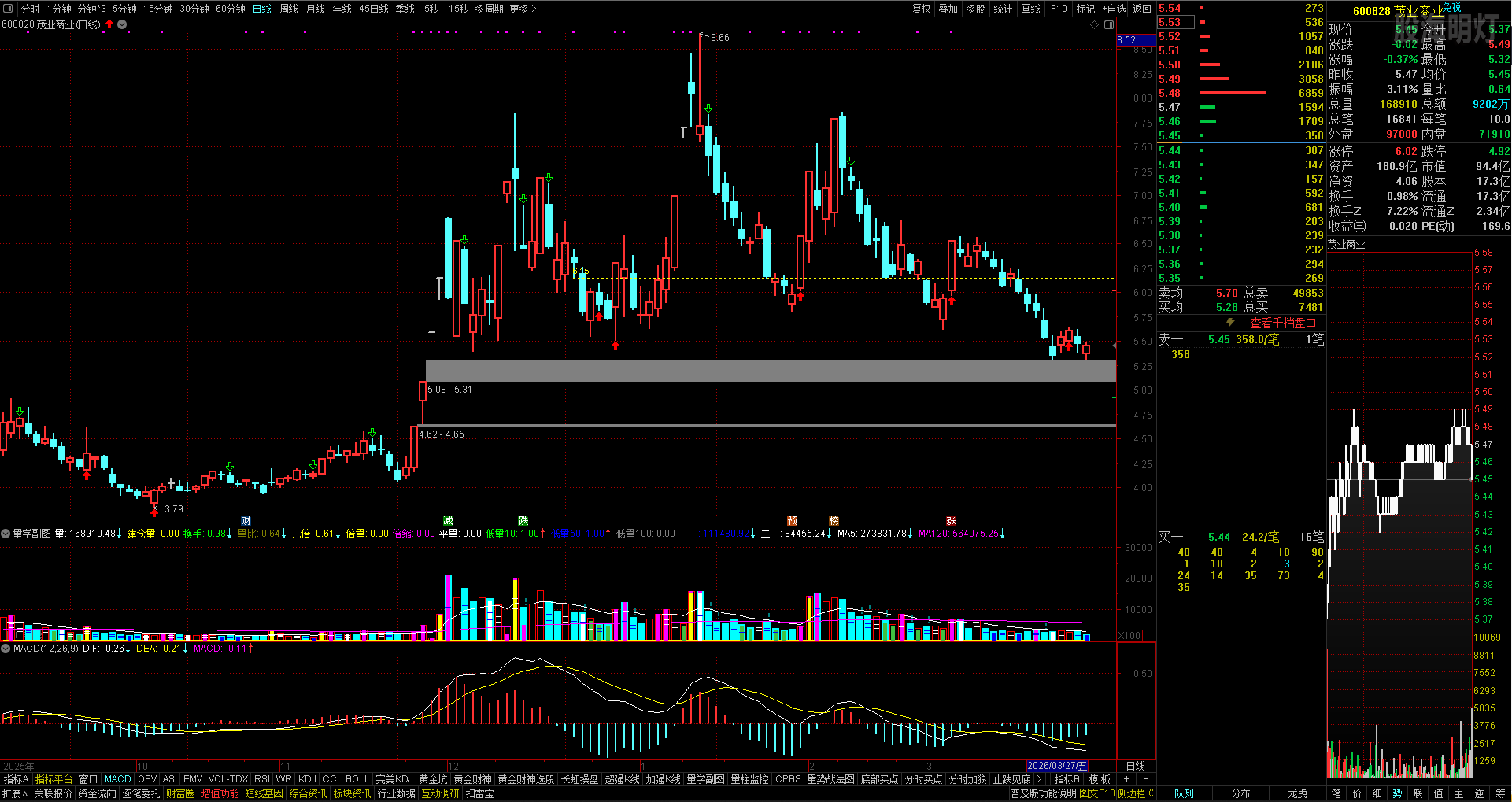Switch to the 周线 weekly chart tab
This screenshot has width=1512, height=802.
pyautogui.click(x=289, y=9)
